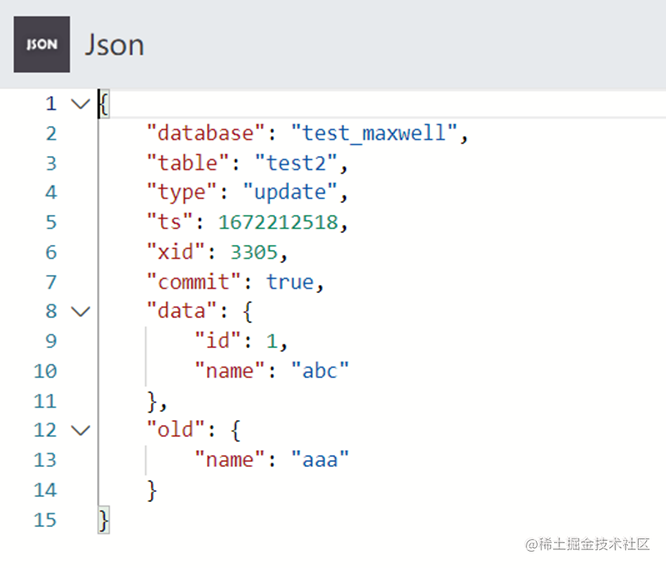Click line number 15 in gutter

coord(46,520)
